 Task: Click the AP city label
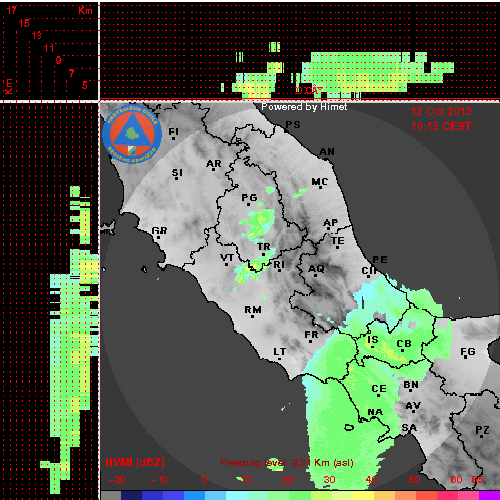pos(331,223)
